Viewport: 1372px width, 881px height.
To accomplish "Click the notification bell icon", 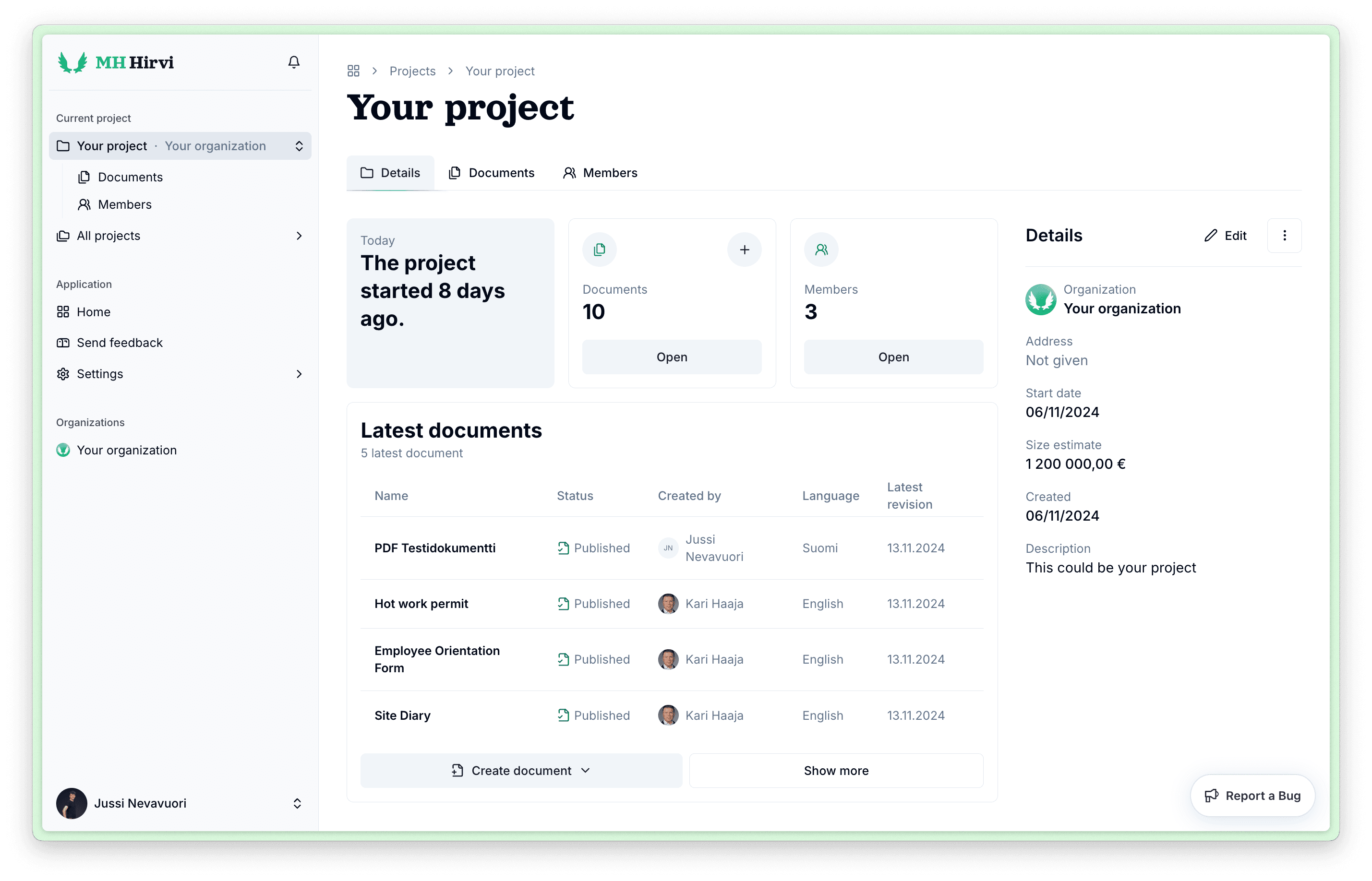I will [293, 62].
